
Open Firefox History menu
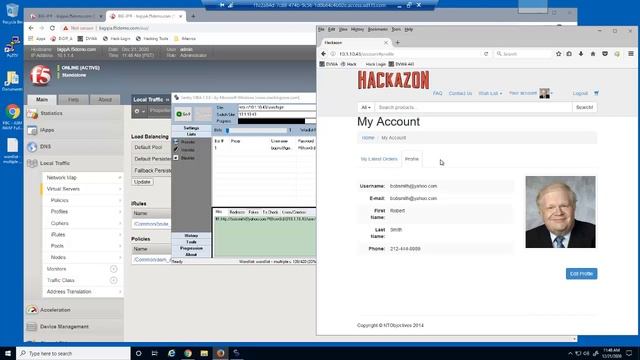tap(357, 29)
